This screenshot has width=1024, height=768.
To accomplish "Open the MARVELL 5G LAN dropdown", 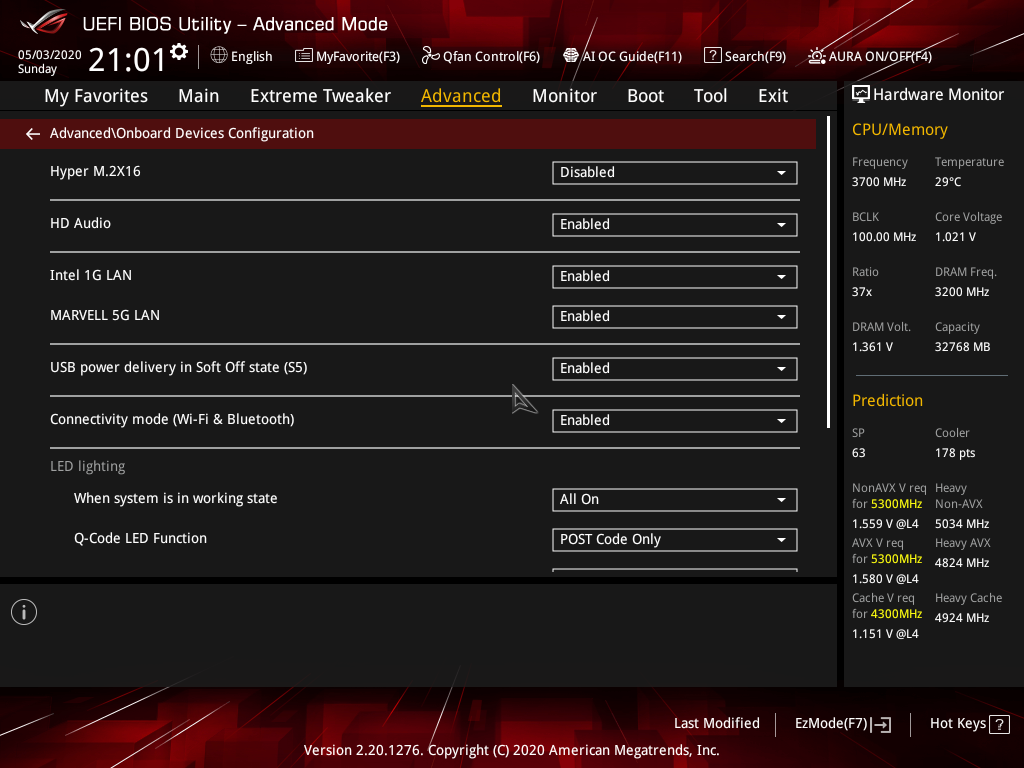I will coord(675,317).
